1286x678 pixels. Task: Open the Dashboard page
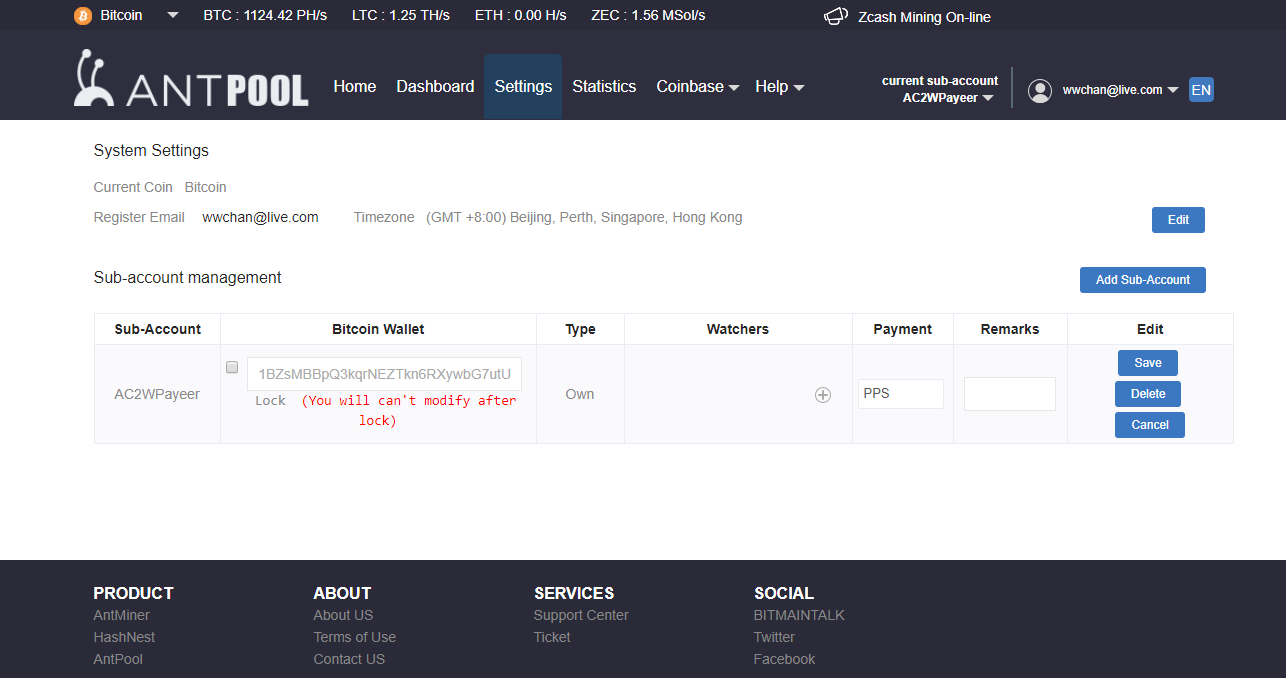click(435, 87)
